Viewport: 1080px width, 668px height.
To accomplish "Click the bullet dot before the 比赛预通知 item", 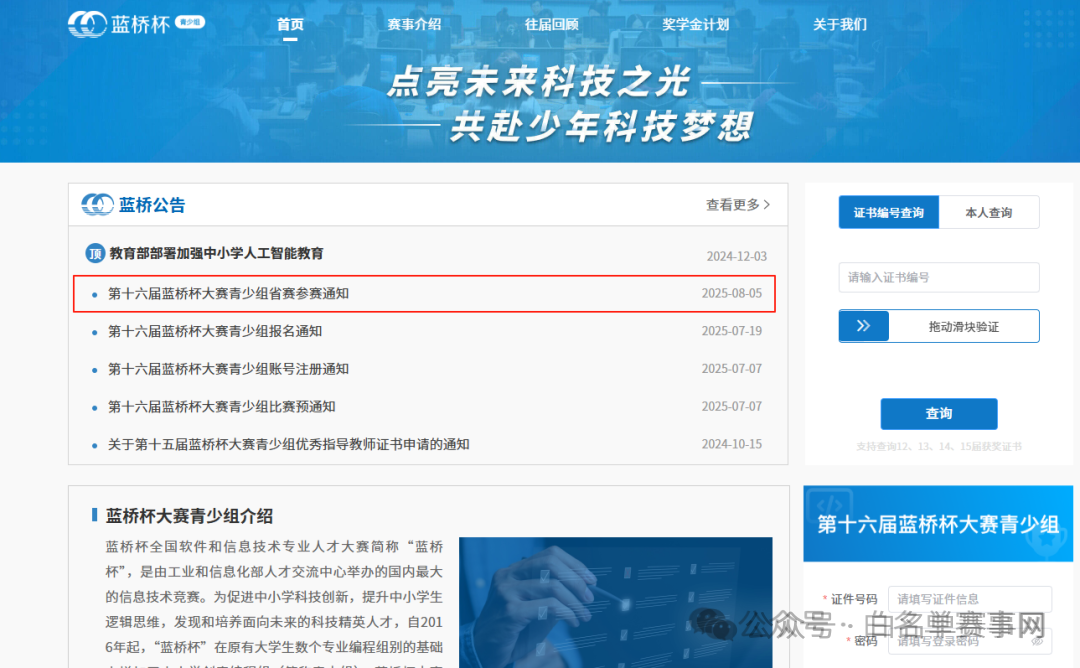I will coord(97,407).
